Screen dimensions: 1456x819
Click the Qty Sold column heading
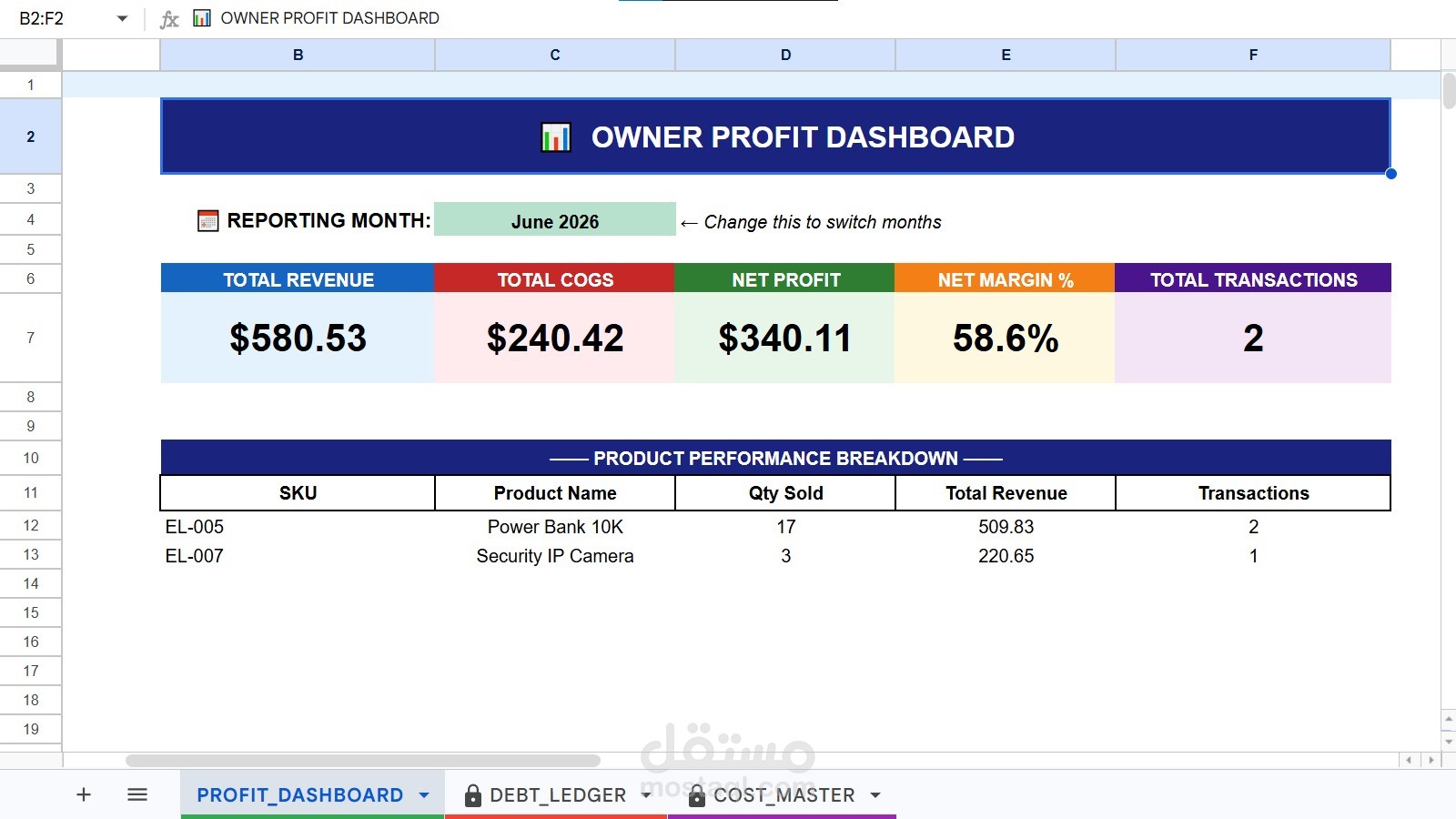pyautogui.click(x=785, y=492)
